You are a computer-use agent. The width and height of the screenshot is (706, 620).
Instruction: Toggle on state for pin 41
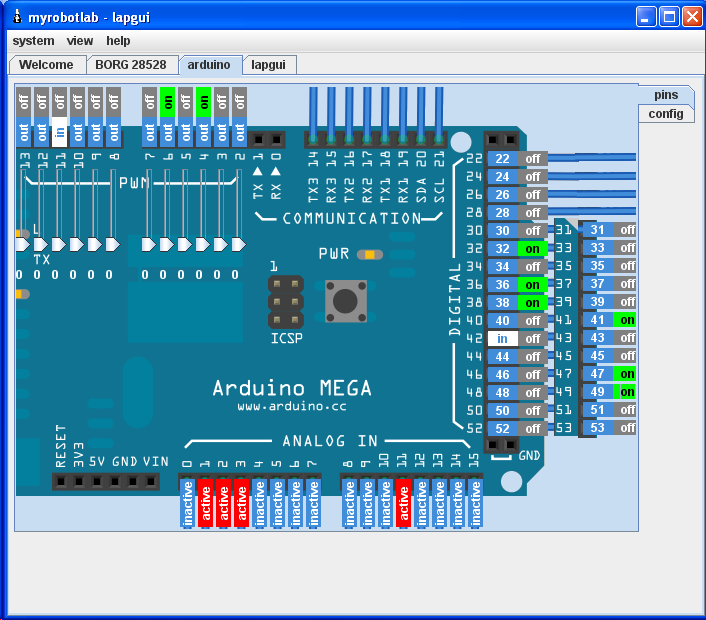click(625, 320)
